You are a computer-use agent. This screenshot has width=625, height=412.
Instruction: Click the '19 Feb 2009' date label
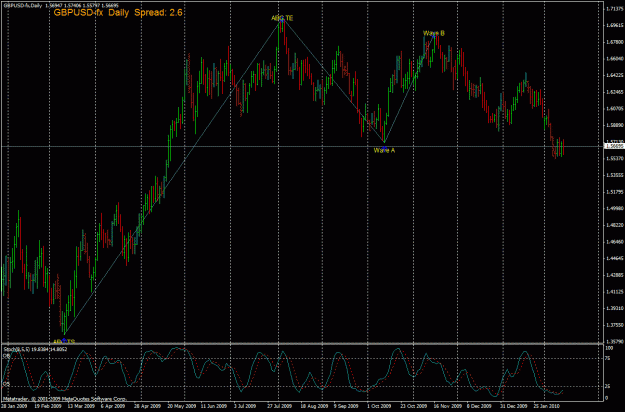pyautogui.click(x=47, y=406)
